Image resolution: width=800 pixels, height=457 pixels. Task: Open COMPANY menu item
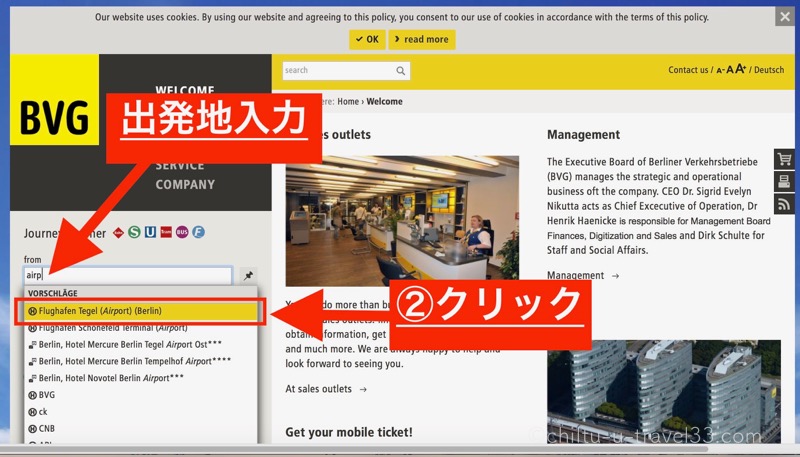pyautogui.click(x=185, y=185)
